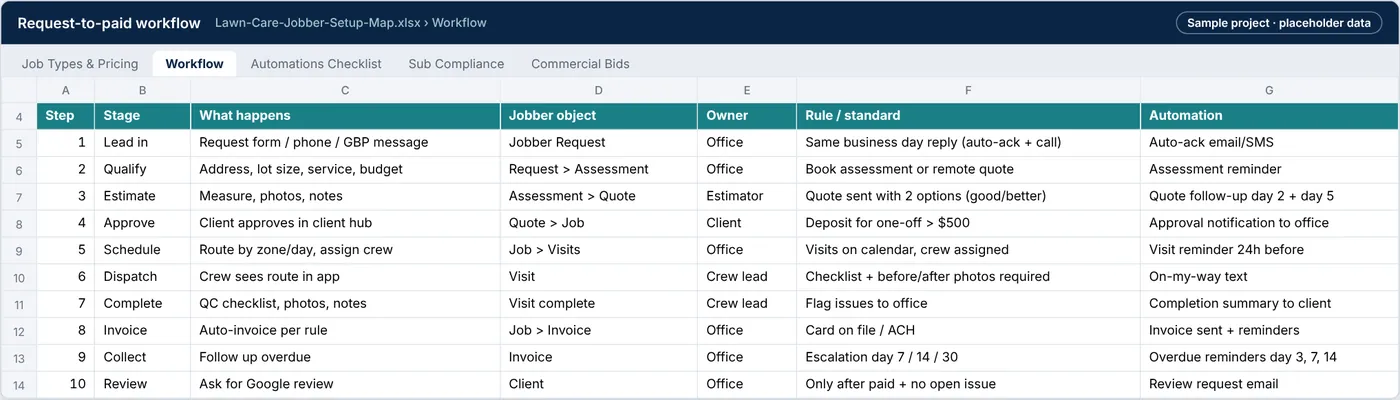1400x400 pixels.
Task: Click the 'Step' header cell
Action: [x=66, y=116]
